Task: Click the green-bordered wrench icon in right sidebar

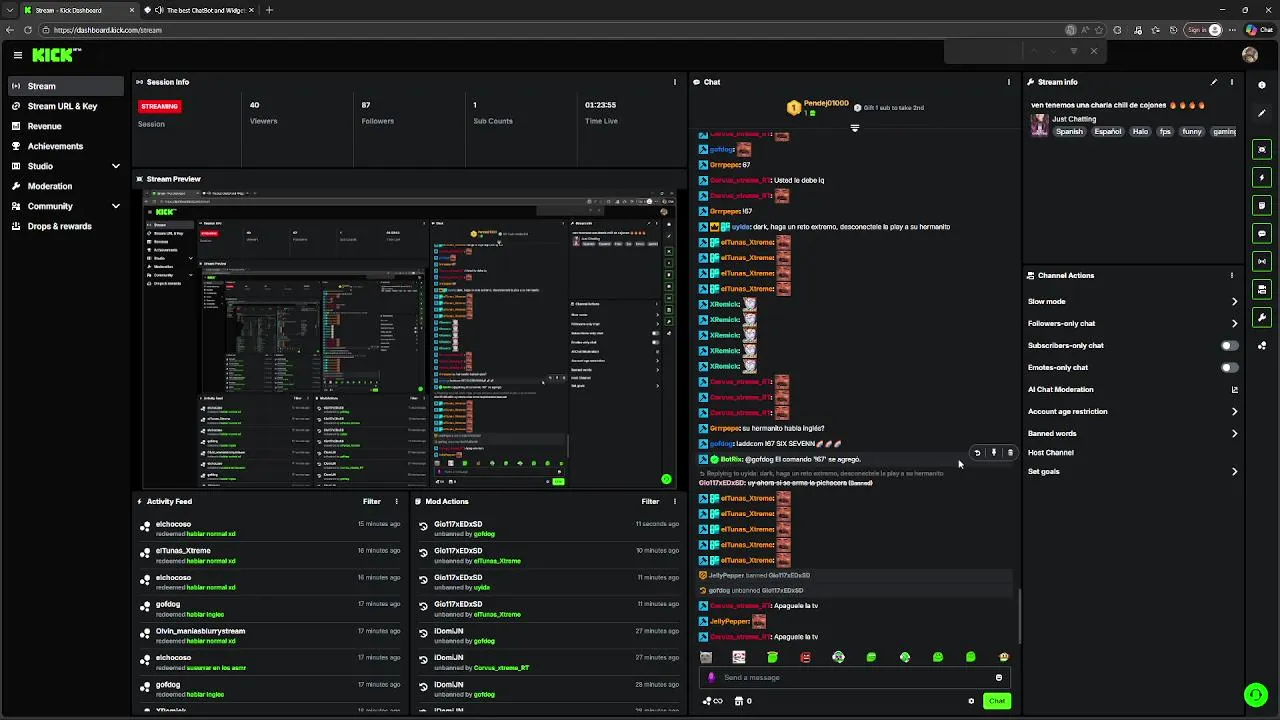Action: pos(1262,318)
